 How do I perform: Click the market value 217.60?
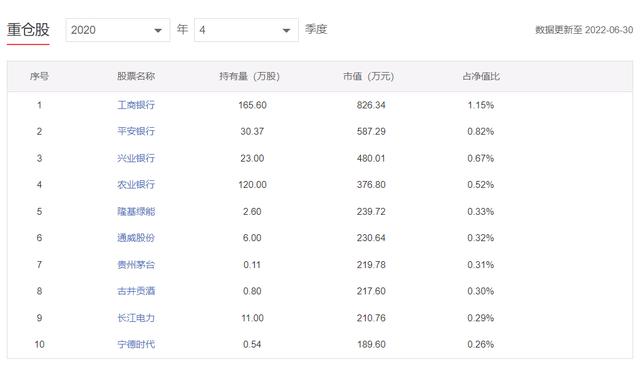coord(371,291)
